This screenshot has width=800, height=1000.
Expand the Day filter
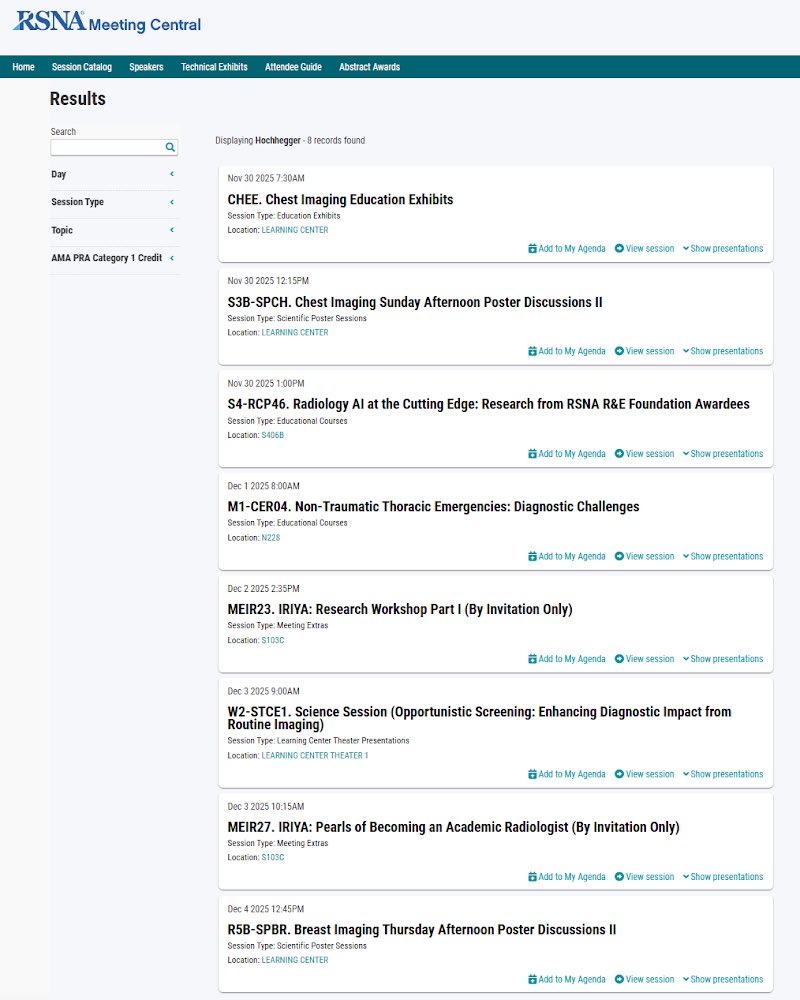point(115,174)
